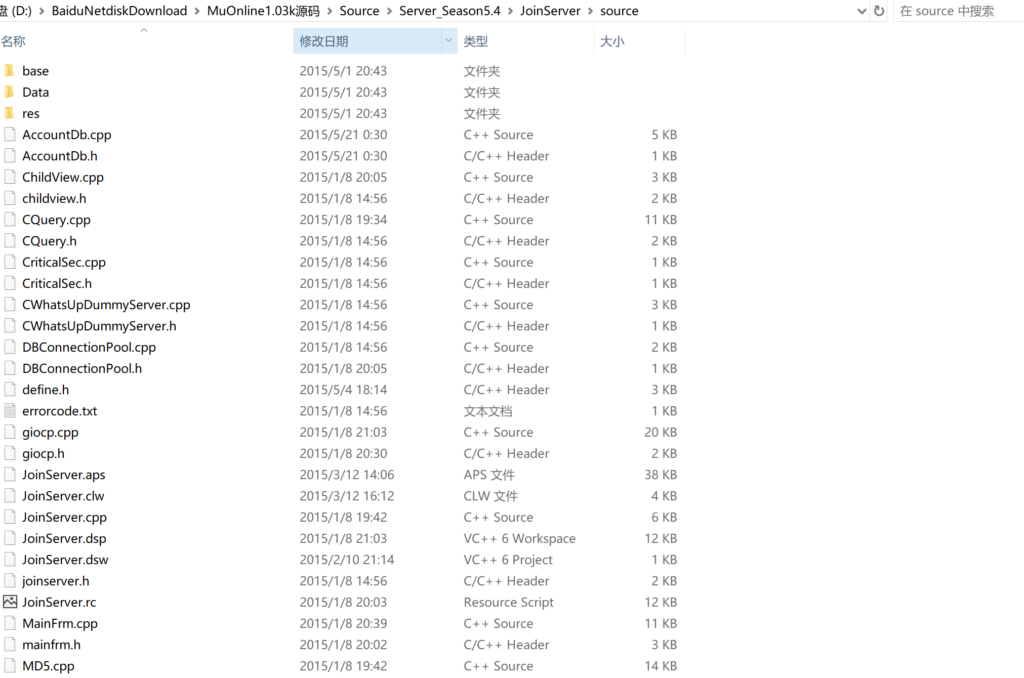Click the refresh icon beside address bar
This screenshot has width=1024, height=678.
[879, 11]
